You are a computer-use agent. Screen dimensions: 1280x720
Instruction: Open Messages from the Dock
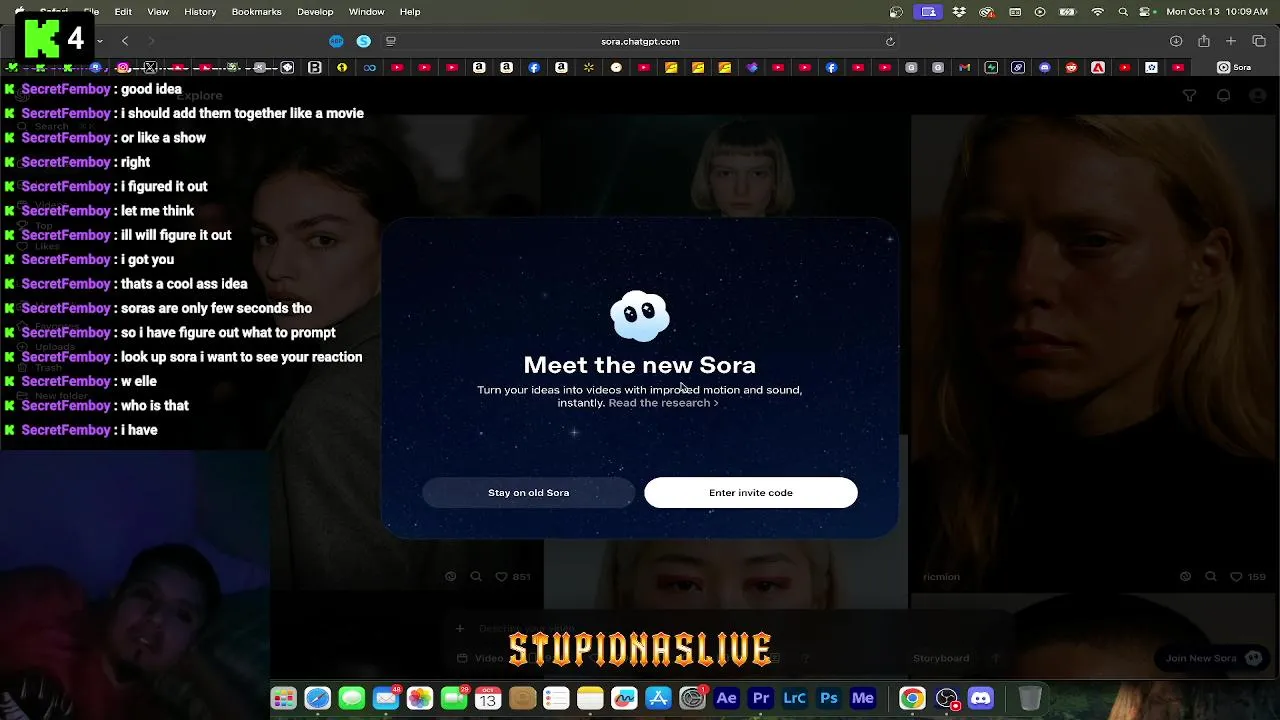coord(352,698)
